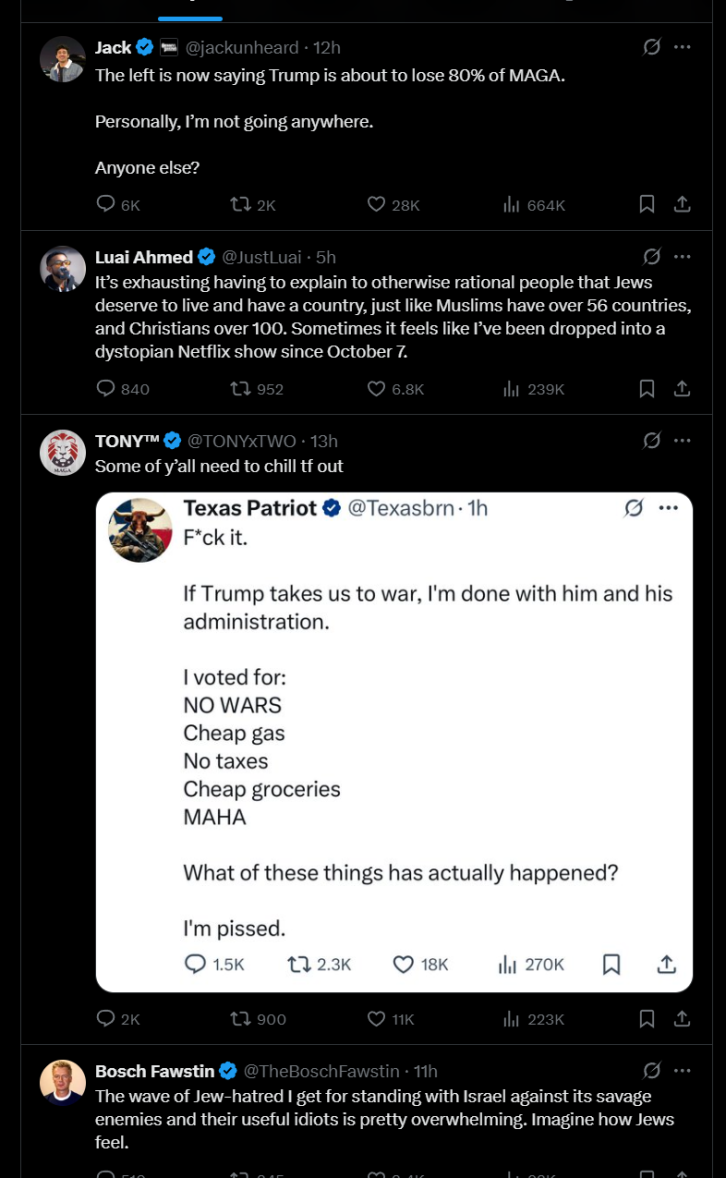726x1178 pixels.
Task: Bookmark Luai Ahmed's tweet
Action: (x=646, y=388)
